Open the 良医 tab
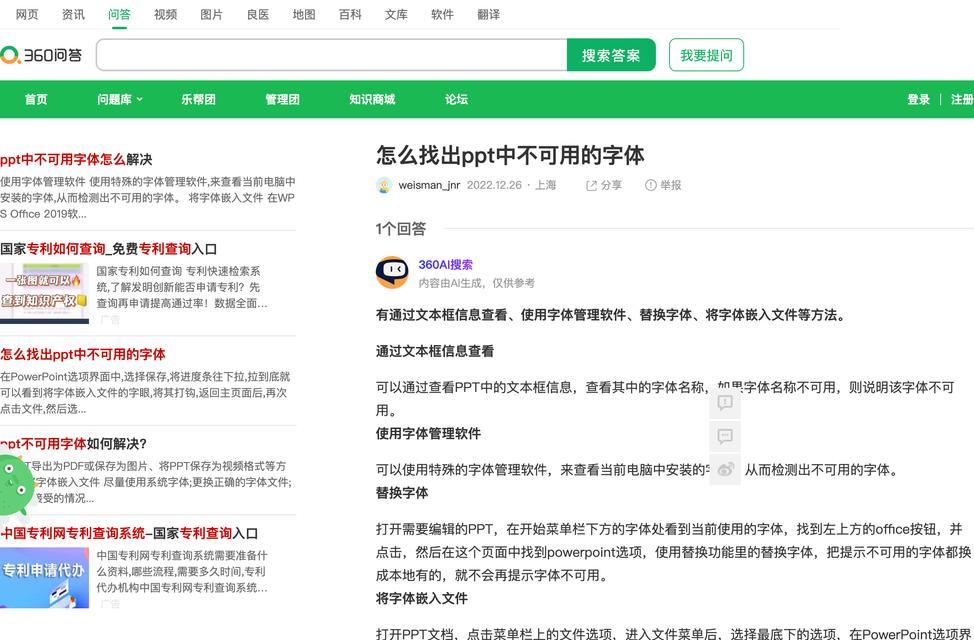The width and height of the screenshot is (974, 640). [x=258, y=14]
